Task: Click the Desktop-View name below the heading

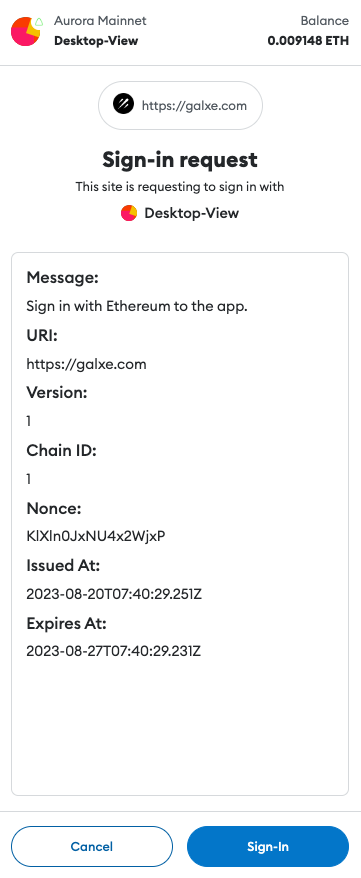Action: 191,213
